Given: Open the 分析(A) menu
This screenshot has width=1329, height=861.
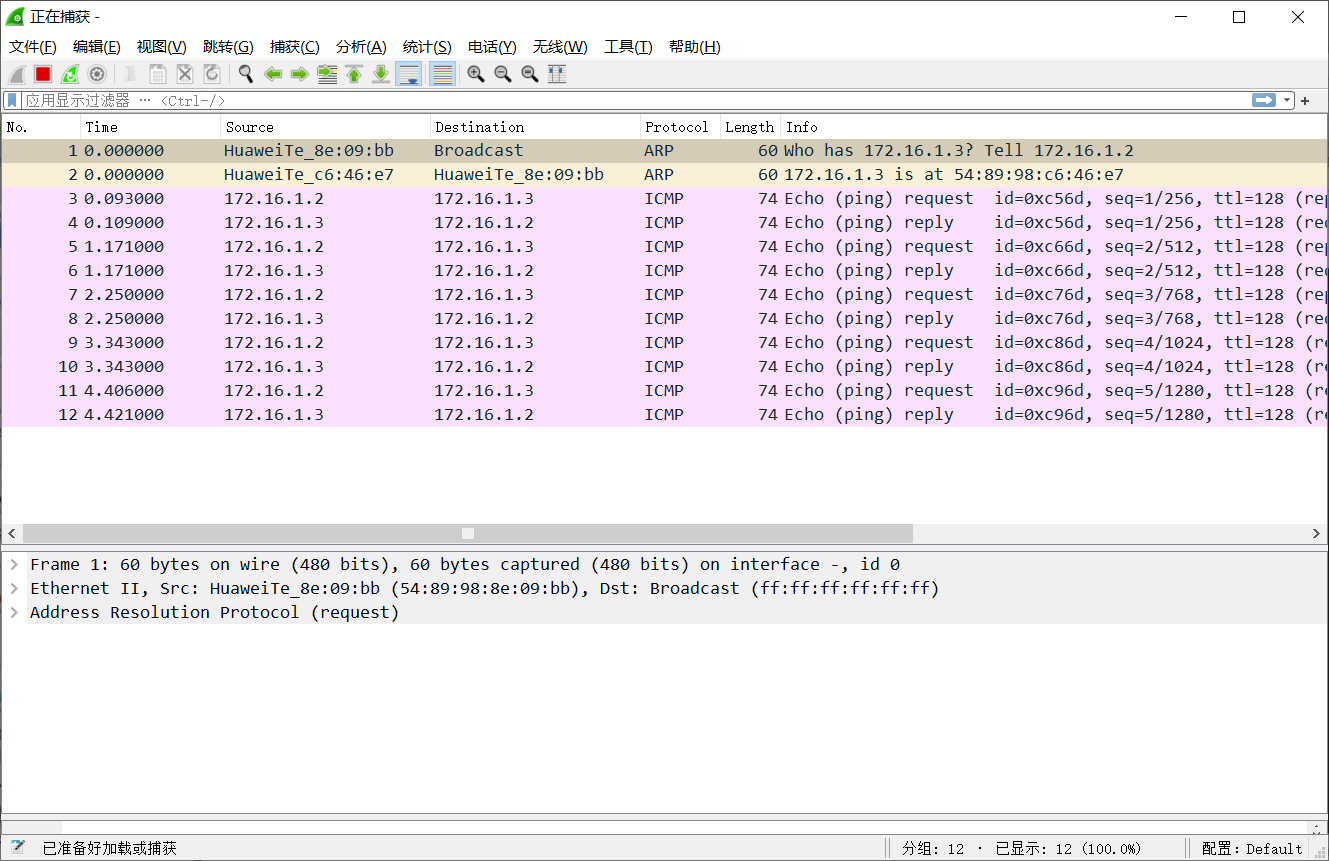Looking at the screenshot, I should 361,47.
